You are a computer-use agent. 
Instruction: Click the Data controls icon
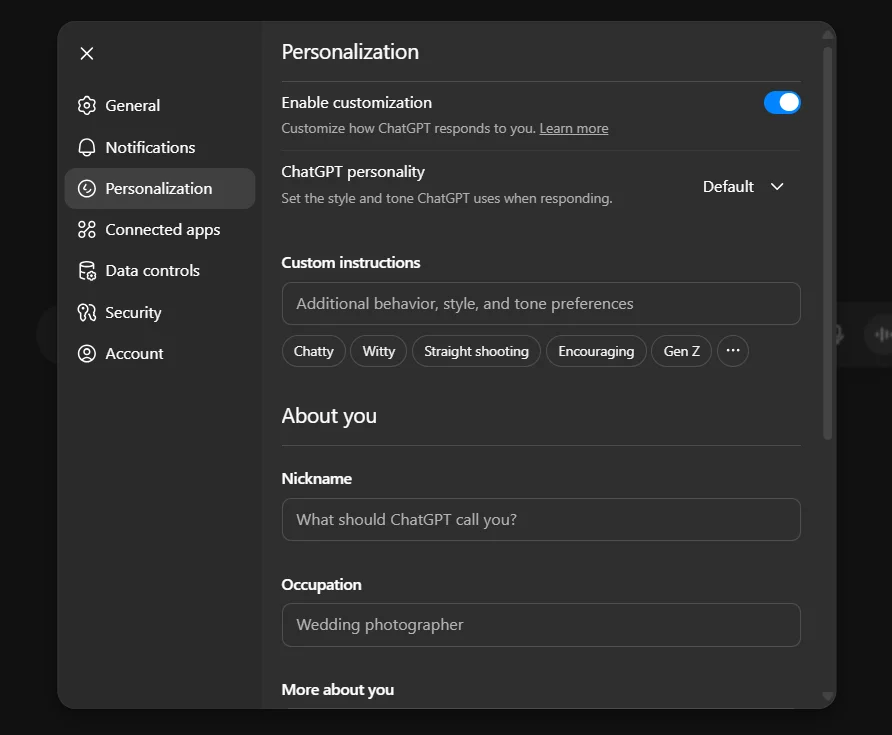pos(86,270)
